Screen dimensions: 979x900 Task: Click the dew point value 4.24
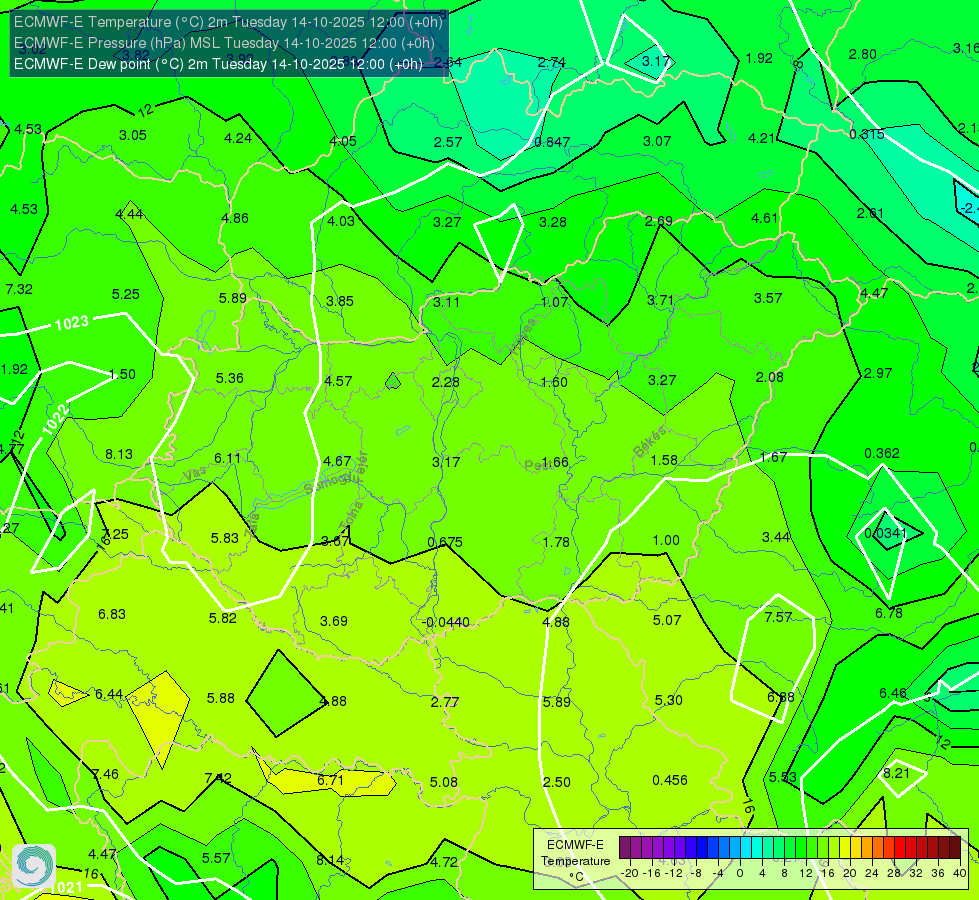click(238, 138)
